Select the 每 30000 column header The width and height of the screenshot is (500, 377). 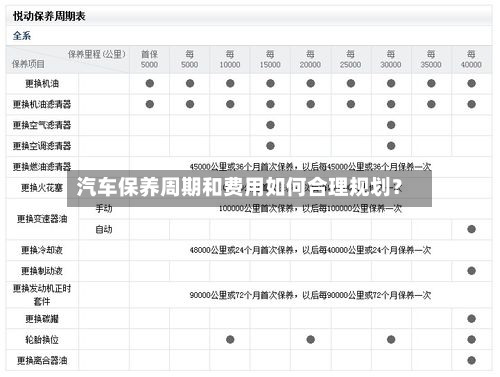[x=391, y=59]
